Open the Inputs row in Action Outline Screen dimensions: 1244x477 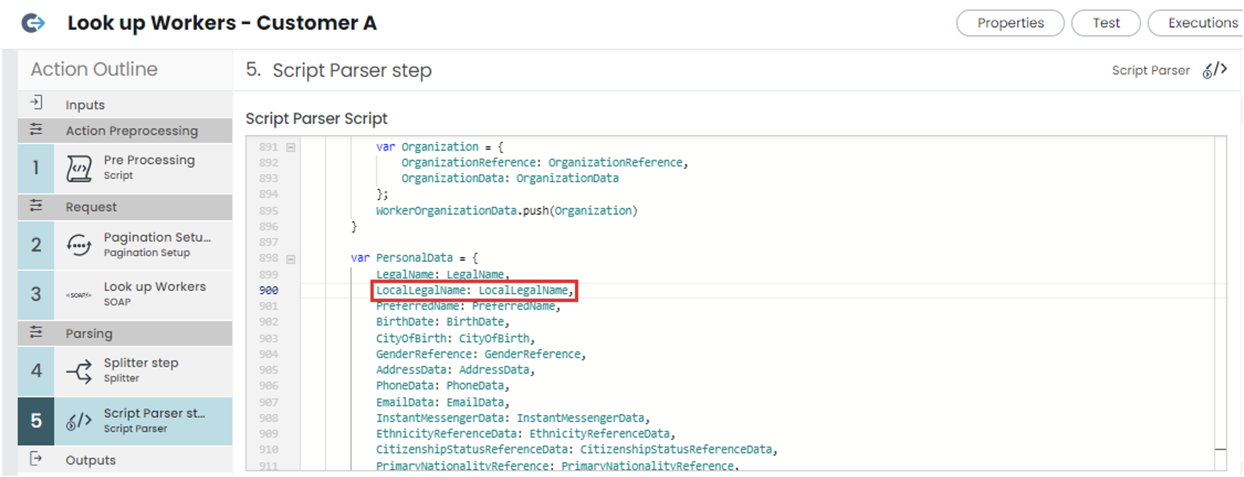tap(125, 104)
